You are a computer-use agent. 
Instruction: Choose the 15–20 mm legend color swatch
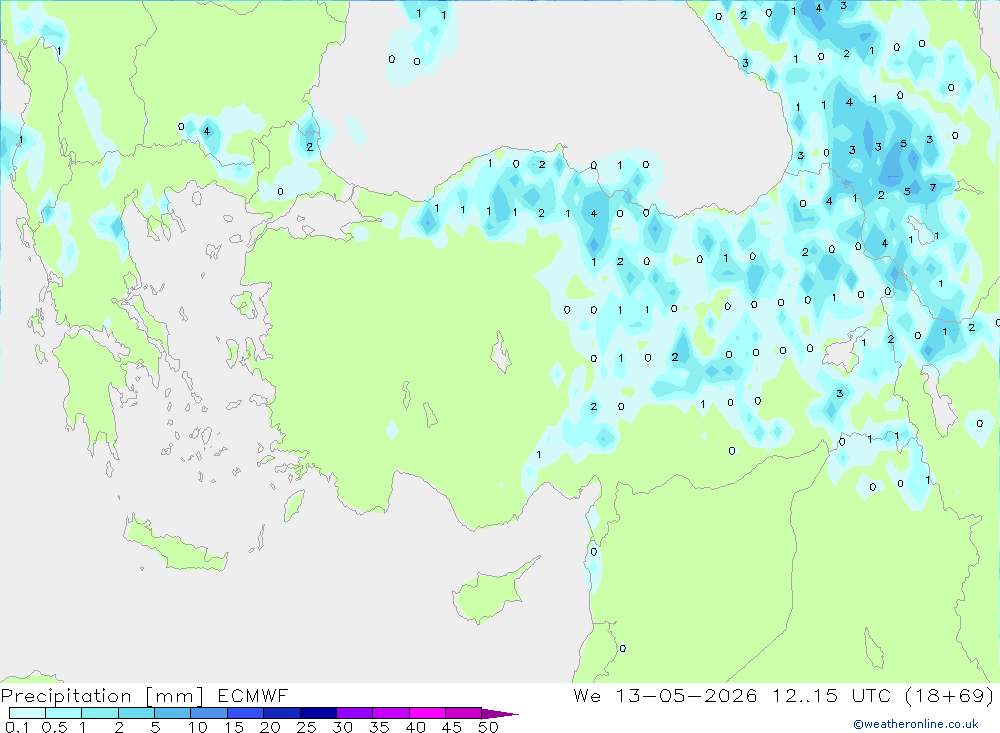[x=245, y=713]
